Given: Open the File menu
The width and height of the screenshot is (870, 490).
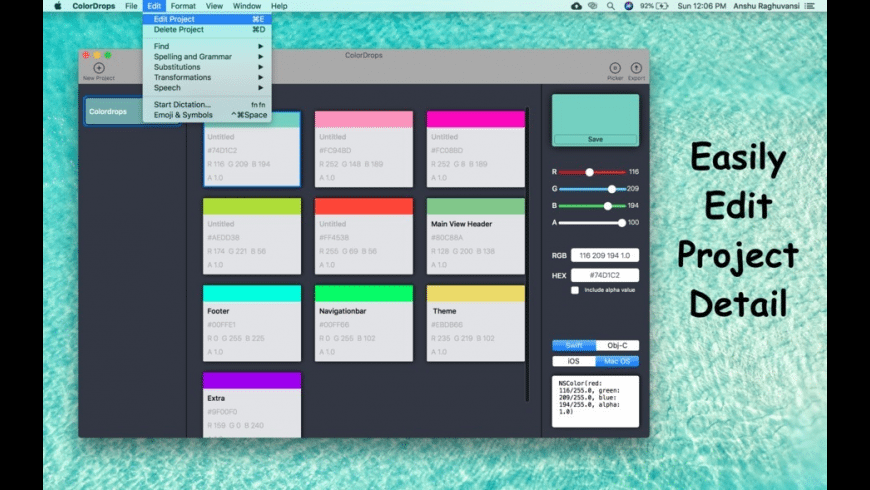Looking at the screenshot, I should [x=131, y=6].
